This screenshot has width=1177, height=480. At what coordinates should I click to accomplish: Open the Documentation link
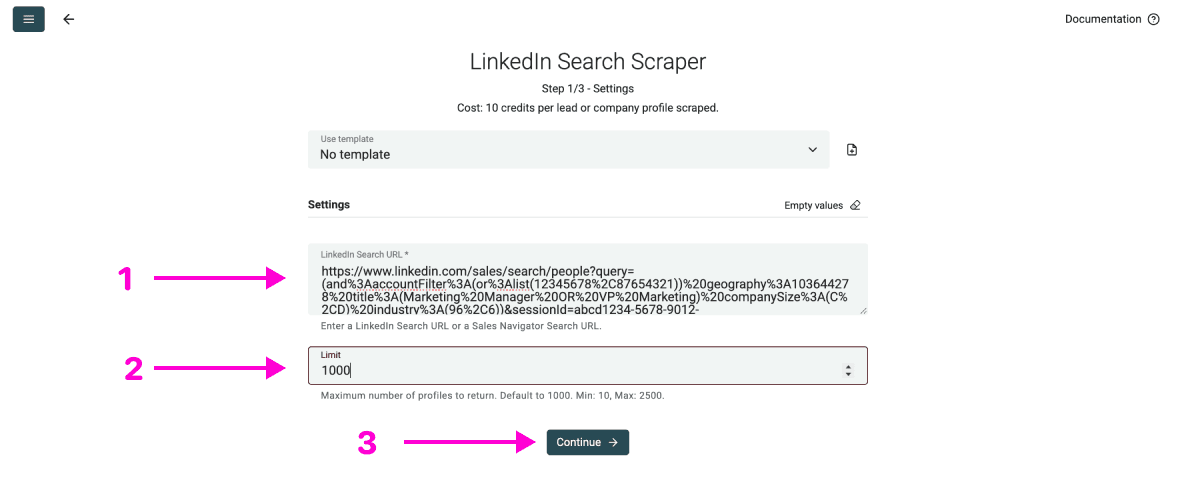coord(1103,19)
